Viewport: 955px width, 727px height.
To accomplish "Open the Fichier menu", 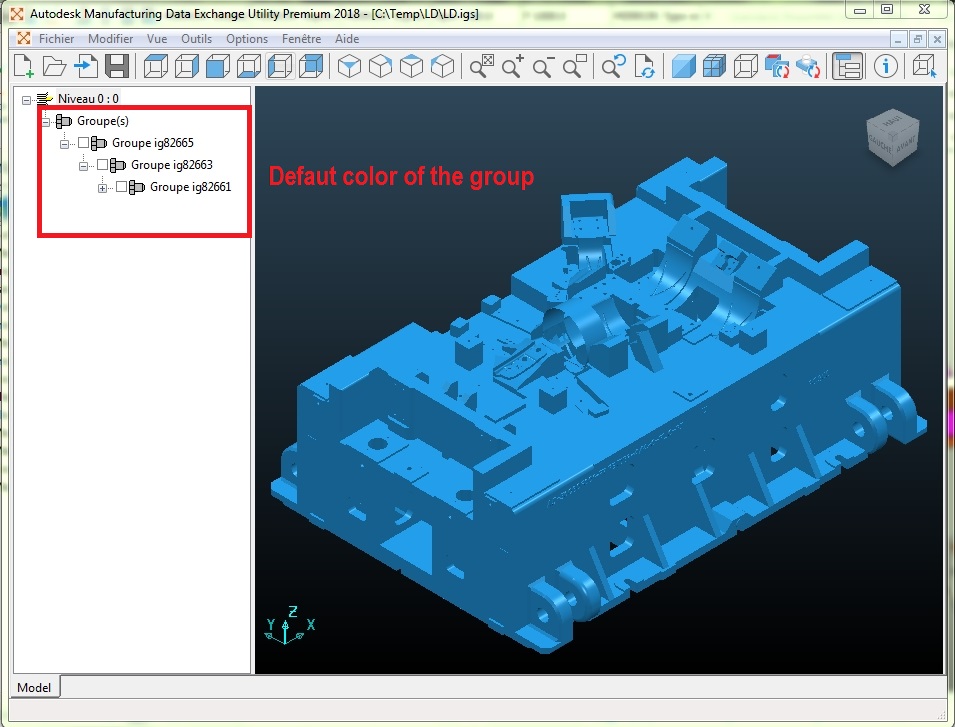I will [56, 38].
